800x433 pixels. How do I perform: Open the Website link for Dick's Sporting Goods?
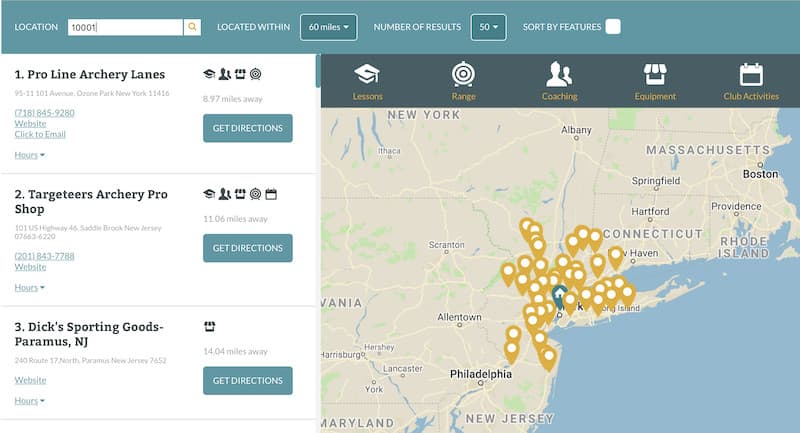click(30, 380)
